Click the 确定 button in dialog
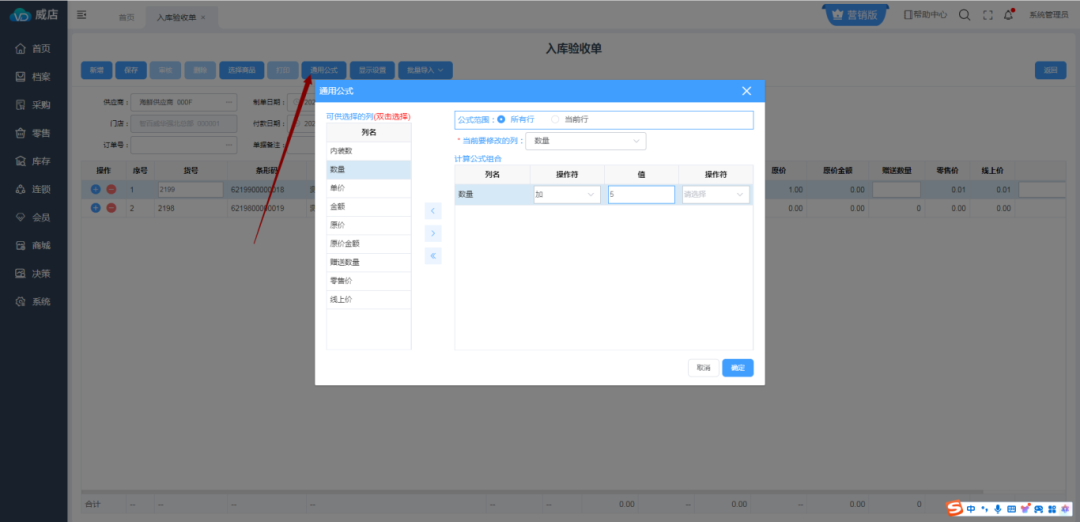This screenshot has width=1080, height=522. click(738, 368)
